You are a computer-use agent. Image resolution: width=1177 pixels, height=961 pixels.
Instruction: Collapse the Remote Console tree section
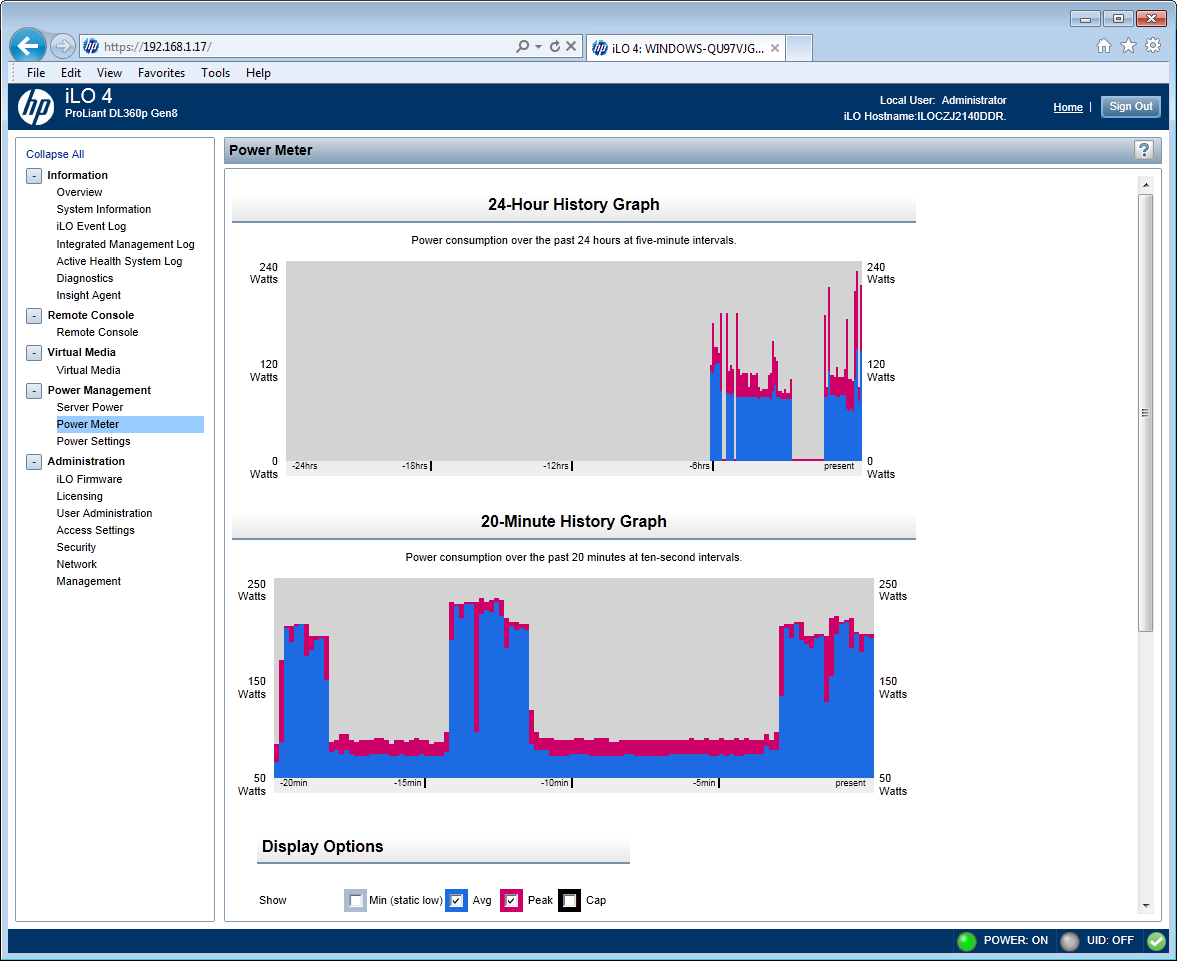coord(34,316)
